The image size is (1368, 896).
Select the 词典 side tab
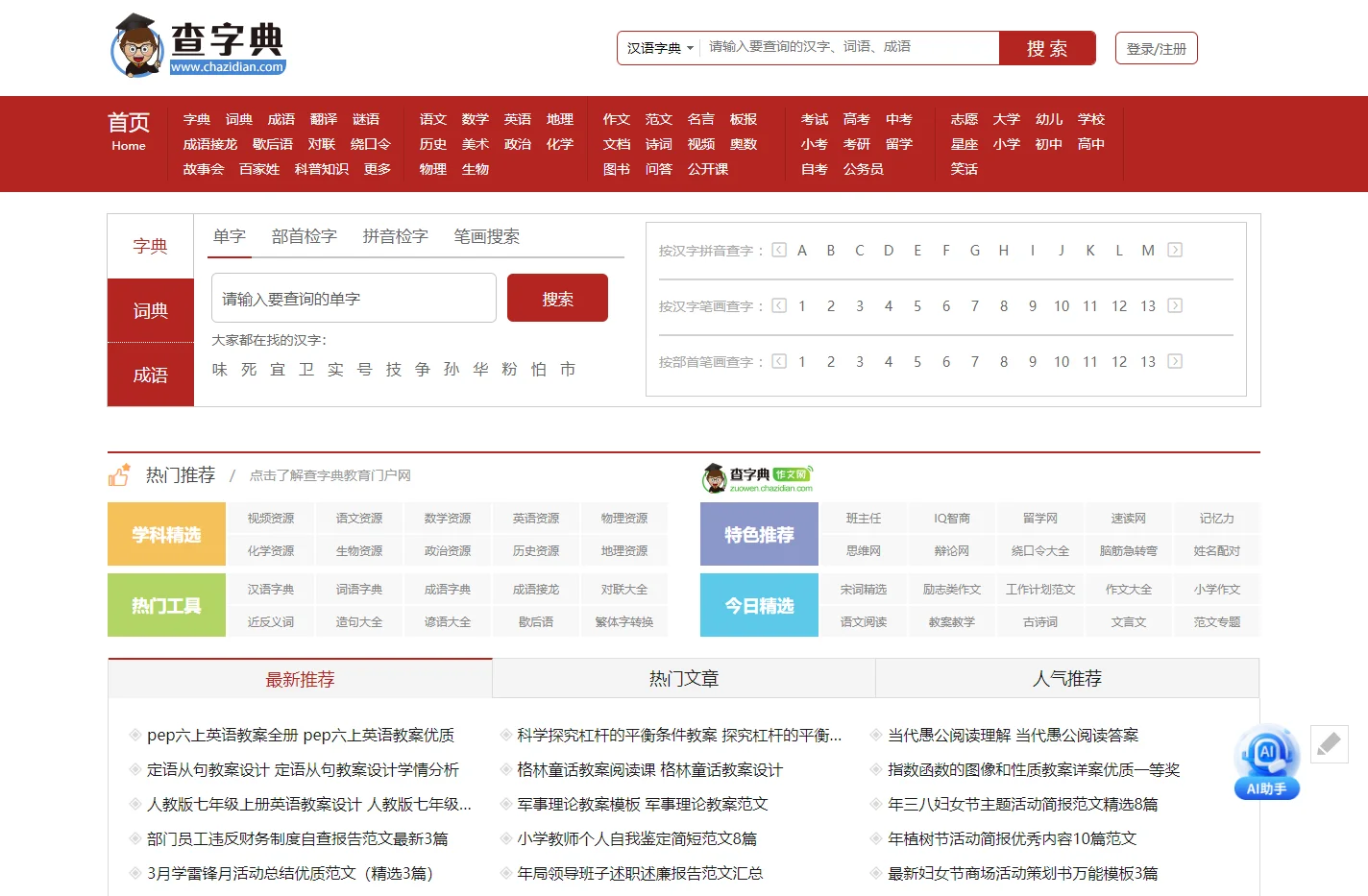point(151,310)
